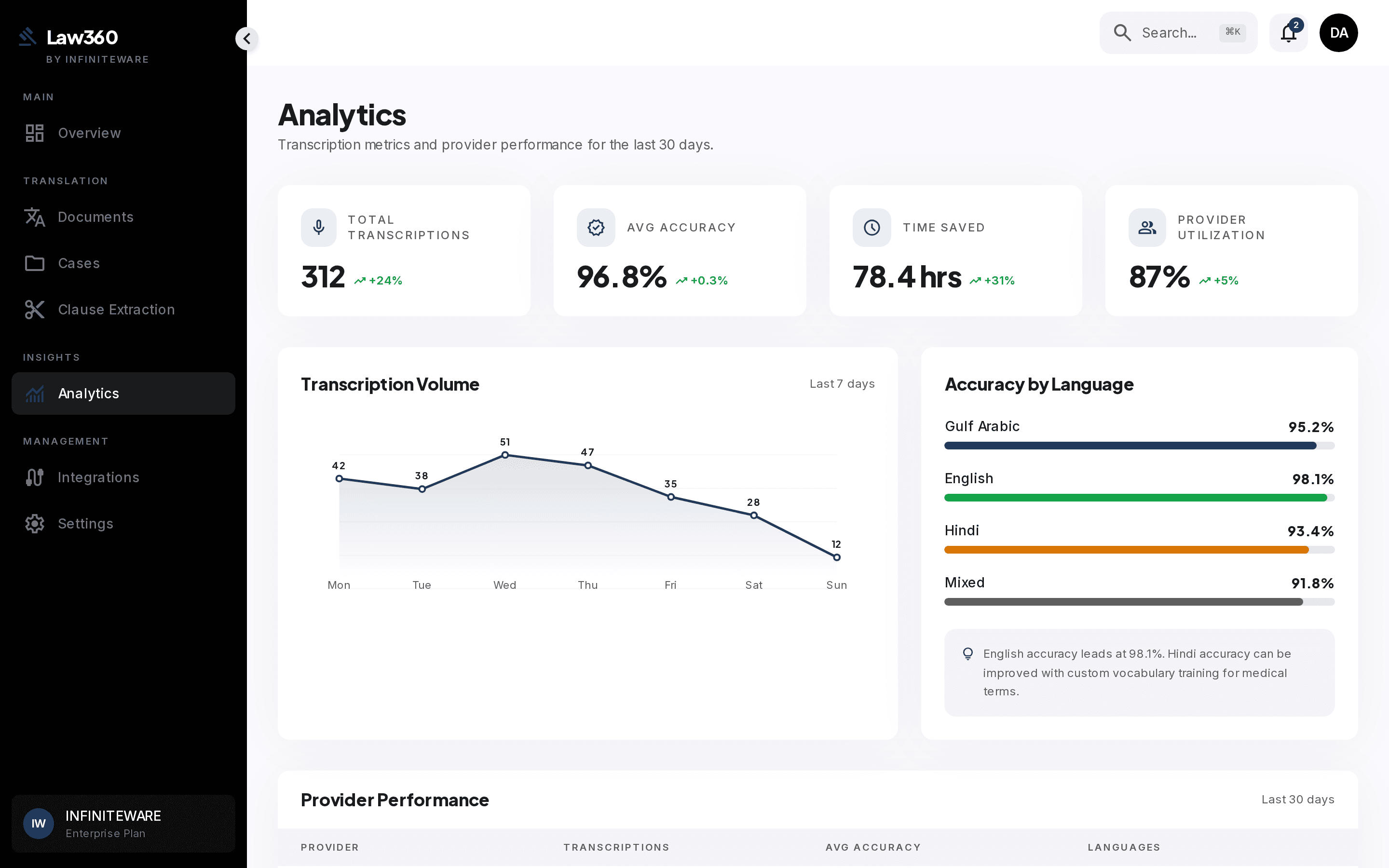Click the AVG ACCURACY column header
1389x868 pixels.
873,847
